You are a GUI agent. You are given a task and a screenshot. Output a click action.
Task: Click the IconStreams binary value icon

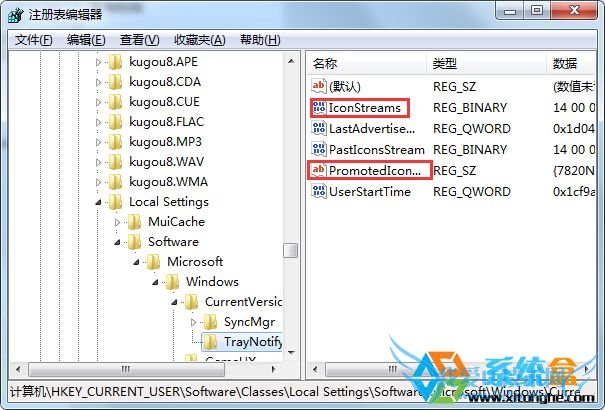click(319, 108)
